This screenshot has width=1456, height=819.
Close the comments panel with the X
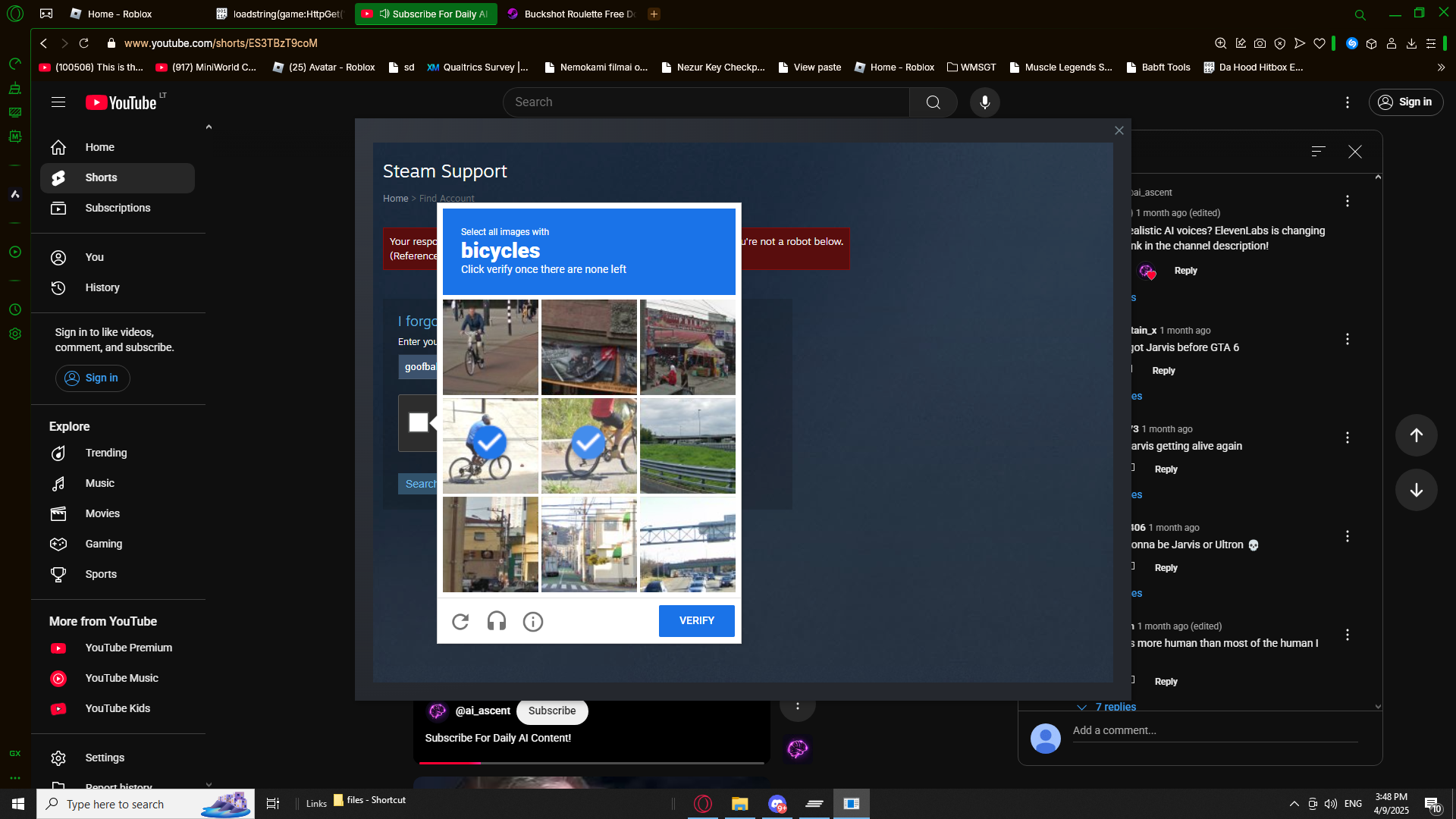pos(1354,152)
